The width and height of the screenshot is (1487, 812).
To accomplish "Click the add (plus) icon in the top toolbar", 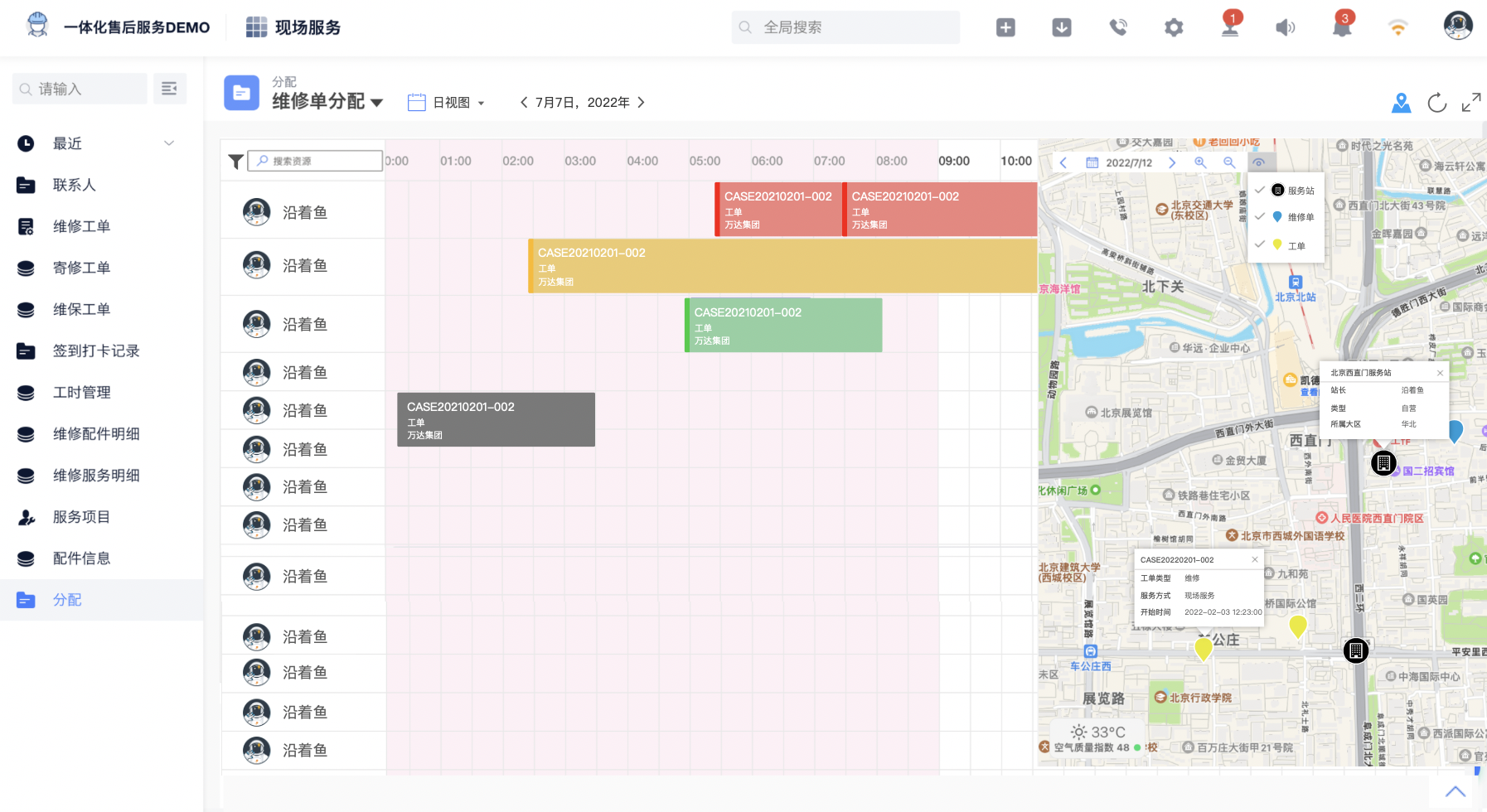I will click(1005, 27).
